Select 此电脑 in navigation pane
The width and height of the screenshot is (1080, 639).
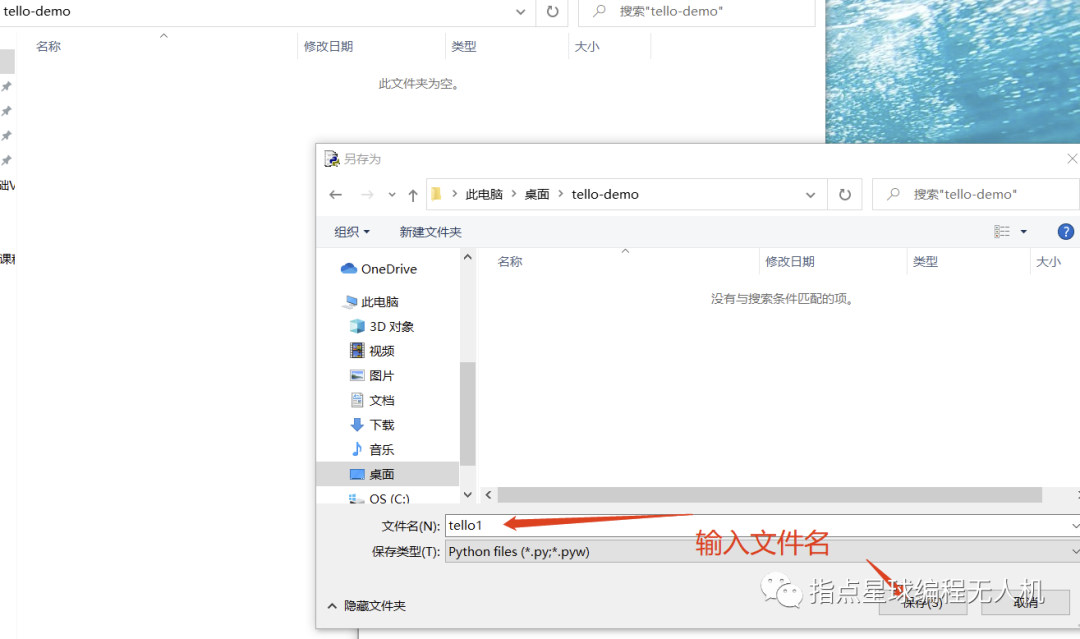pos(372,302)
